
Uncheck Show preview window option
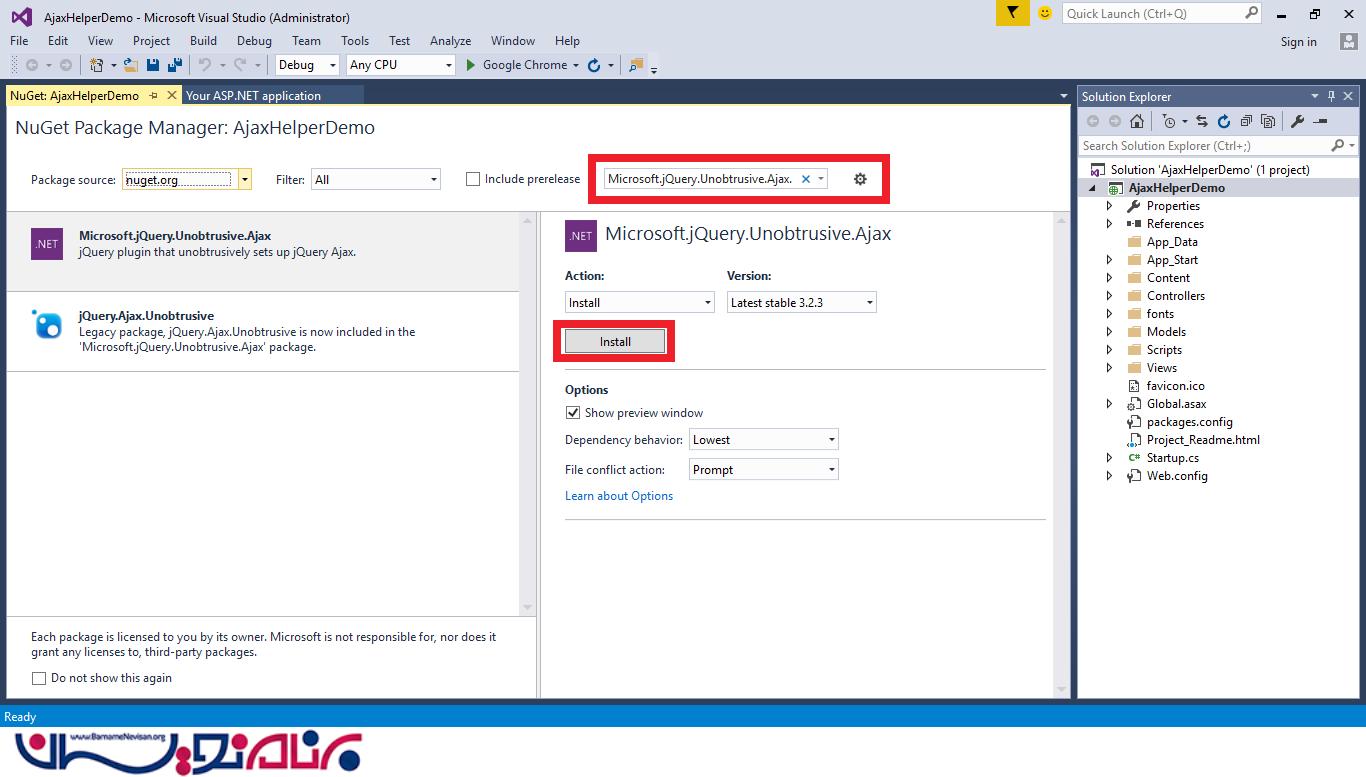(x=573, y=413)
